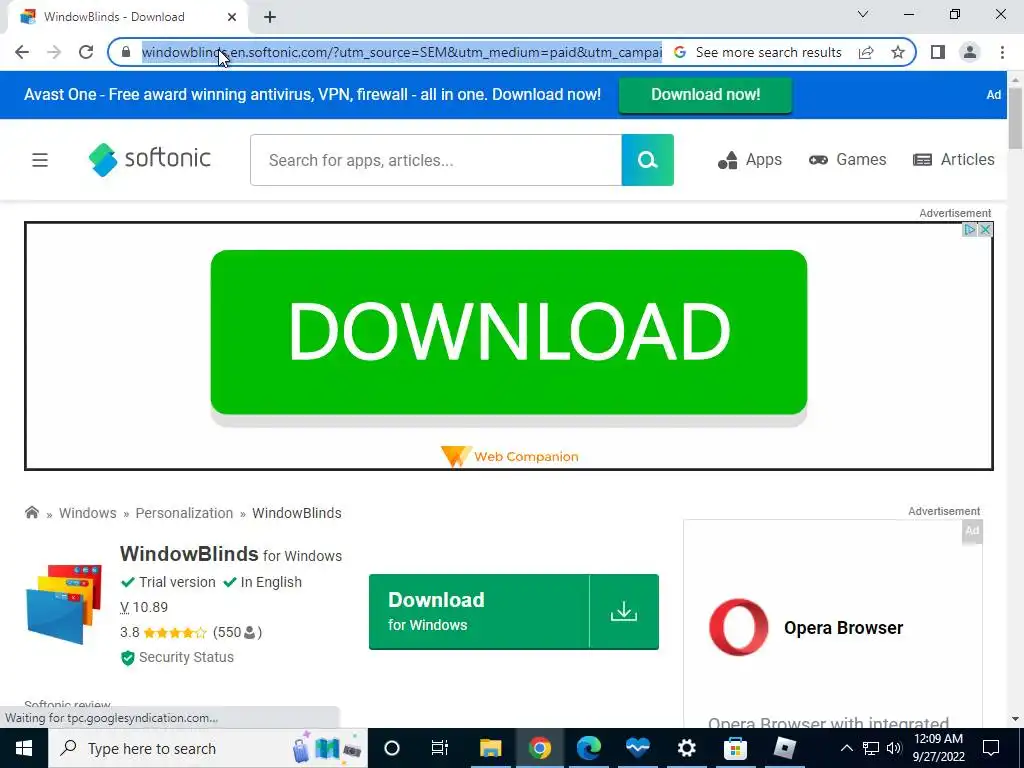Open the Chrome three-dot menu
The width and height of the screenshot is (1024, 768).
click(1002, 52)
